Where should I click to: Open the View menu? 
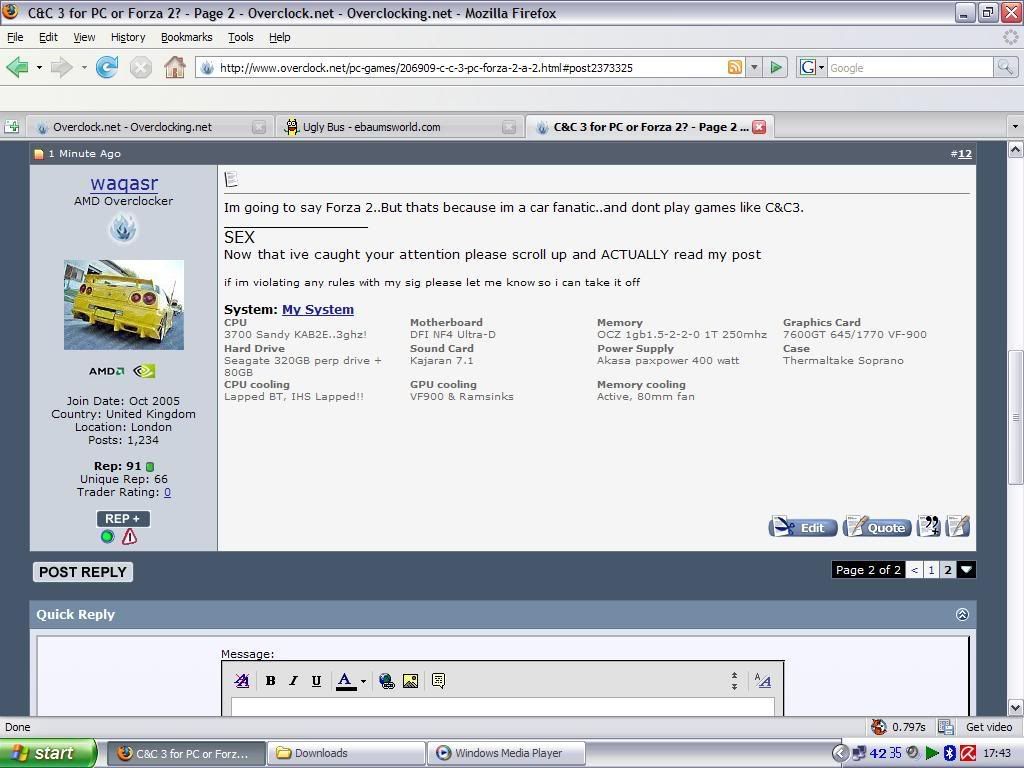pos(84,37)
